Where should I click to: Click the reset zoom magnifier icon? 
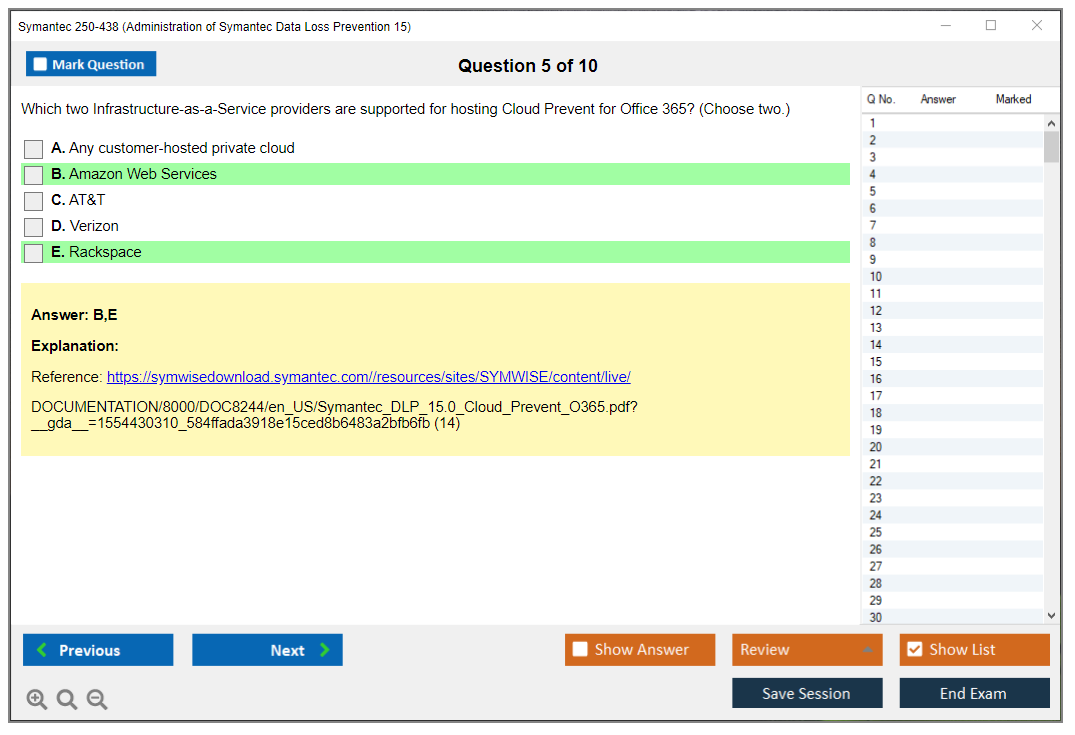pos(67,700)
